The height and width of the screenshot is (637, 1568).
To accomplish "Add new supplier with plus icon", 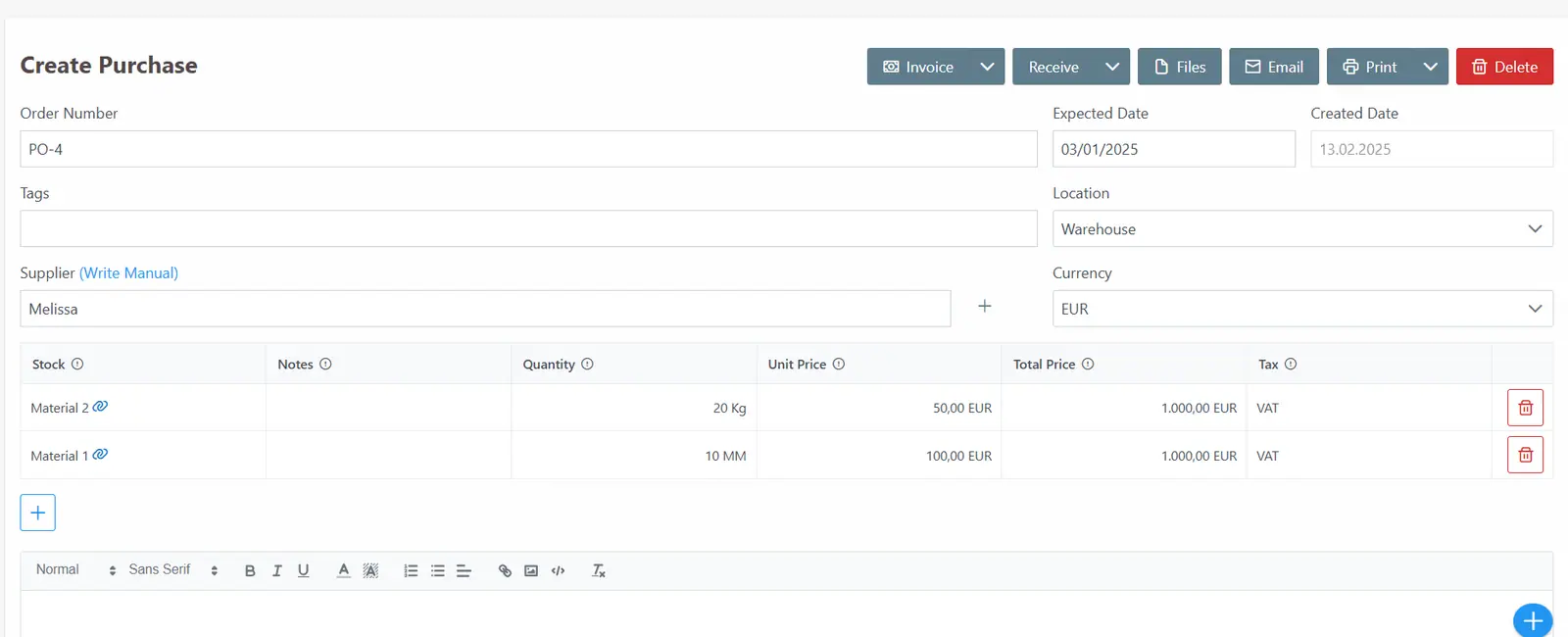I will [x=985, y=307].
